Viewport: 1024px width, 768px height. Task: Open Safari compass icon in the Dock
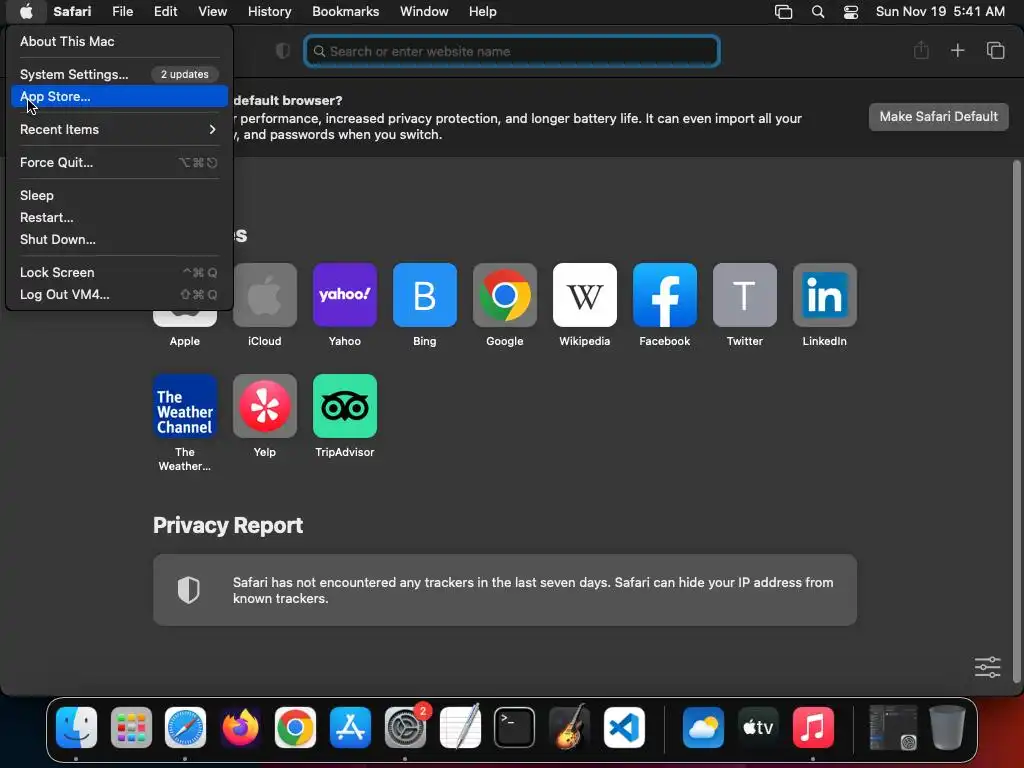click(x=185, y=727)
